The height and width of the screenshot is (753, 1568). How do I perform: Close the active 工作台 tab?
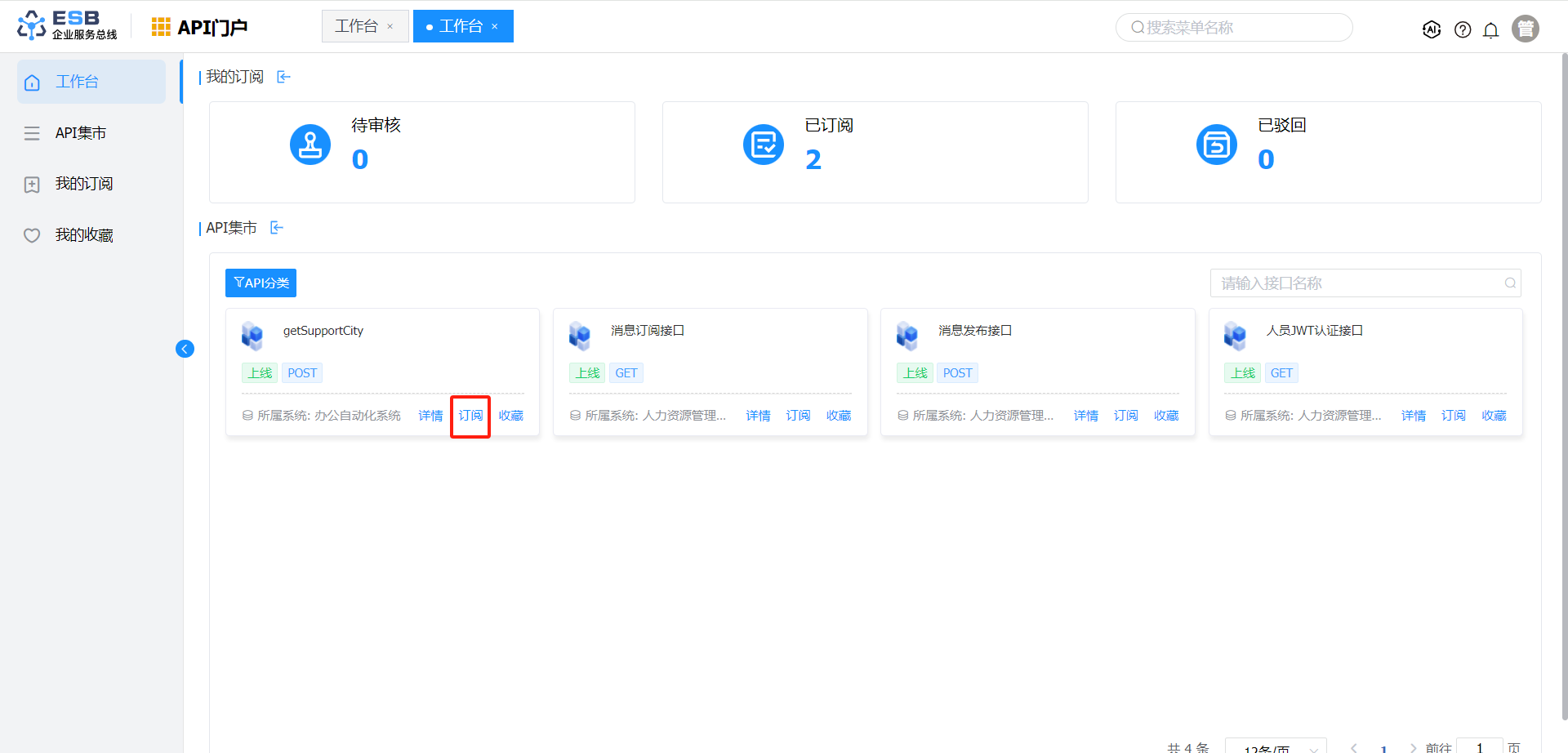495,27
